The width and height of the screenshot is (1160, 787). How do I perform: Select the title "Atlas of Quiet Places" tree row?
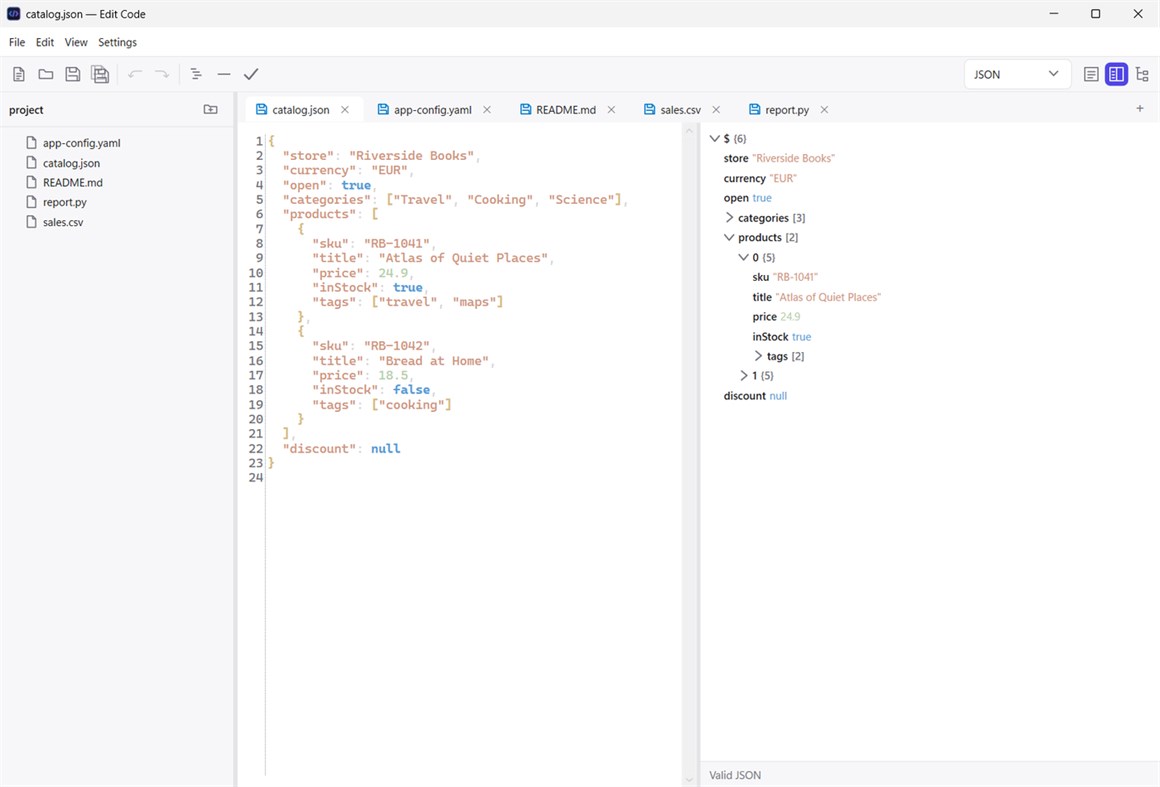(x=817, y=297)
